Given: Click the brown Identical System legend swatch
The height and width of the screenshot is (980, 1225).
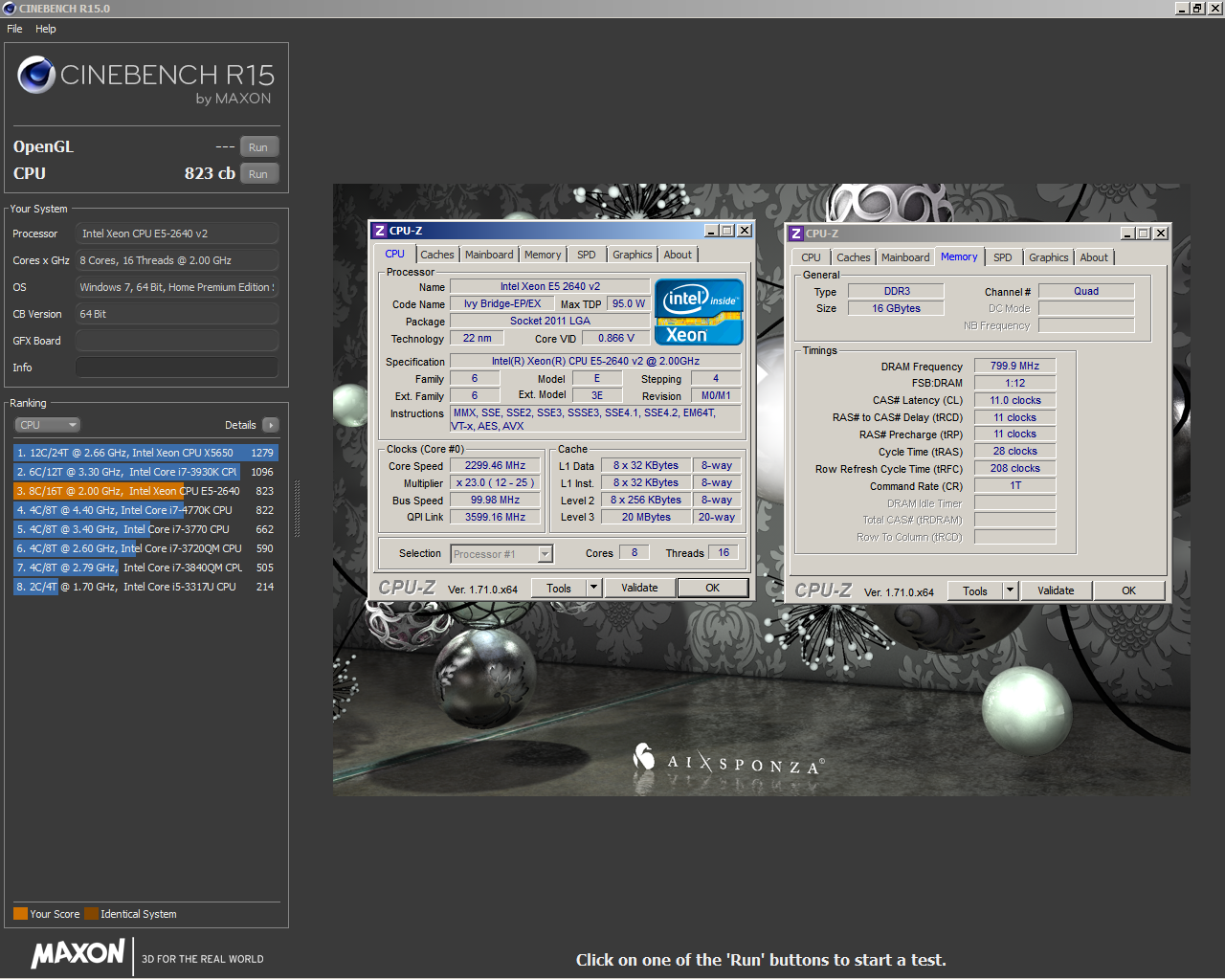Looking at the screenshot, I should (91, 913).
